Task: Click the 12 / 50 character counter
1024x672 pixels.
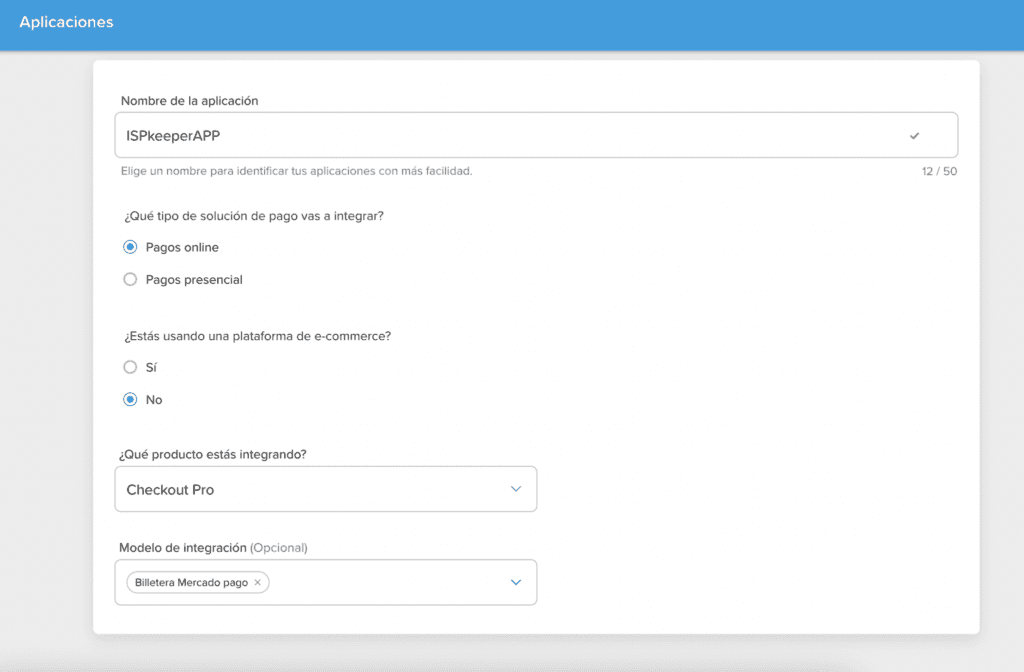Action: [x=939, y=171]
